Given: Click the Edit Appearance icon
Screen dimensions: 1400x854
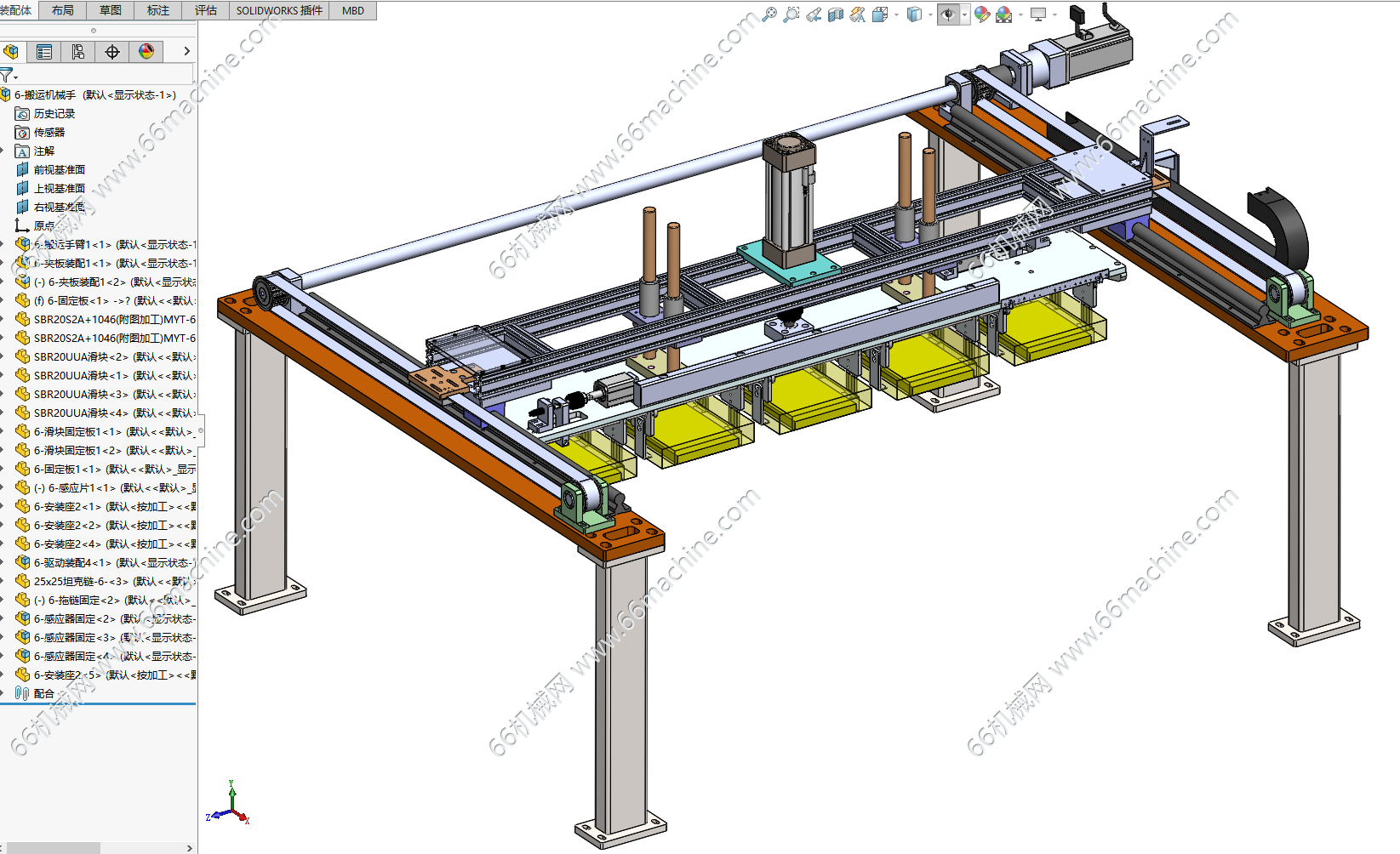Looking at the screenshot, I should pyautogui.click(x=982, y=14).
